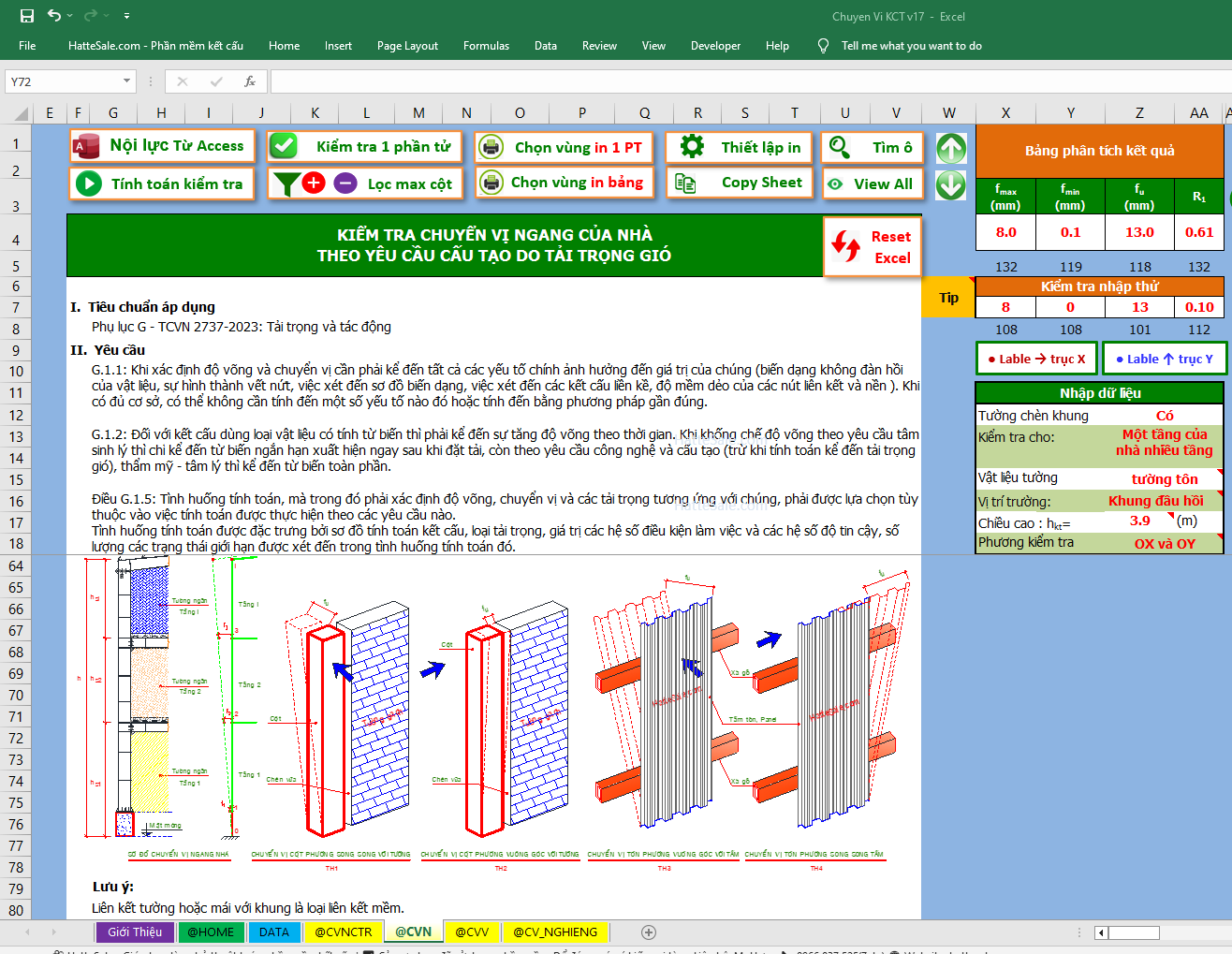The image size is (1232, 954).
Task: Open the Developer tab
Action: [715, 45]
